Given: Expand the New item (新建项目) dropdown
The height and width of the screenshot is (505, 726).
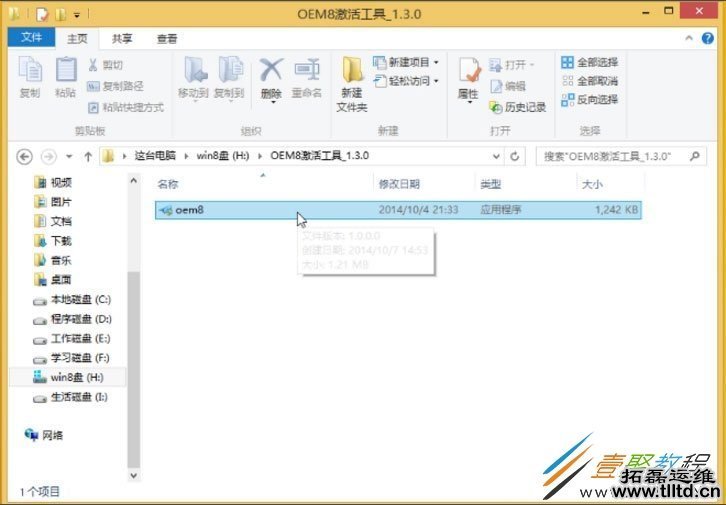Looking at the screenshot, I should [437, 62].
